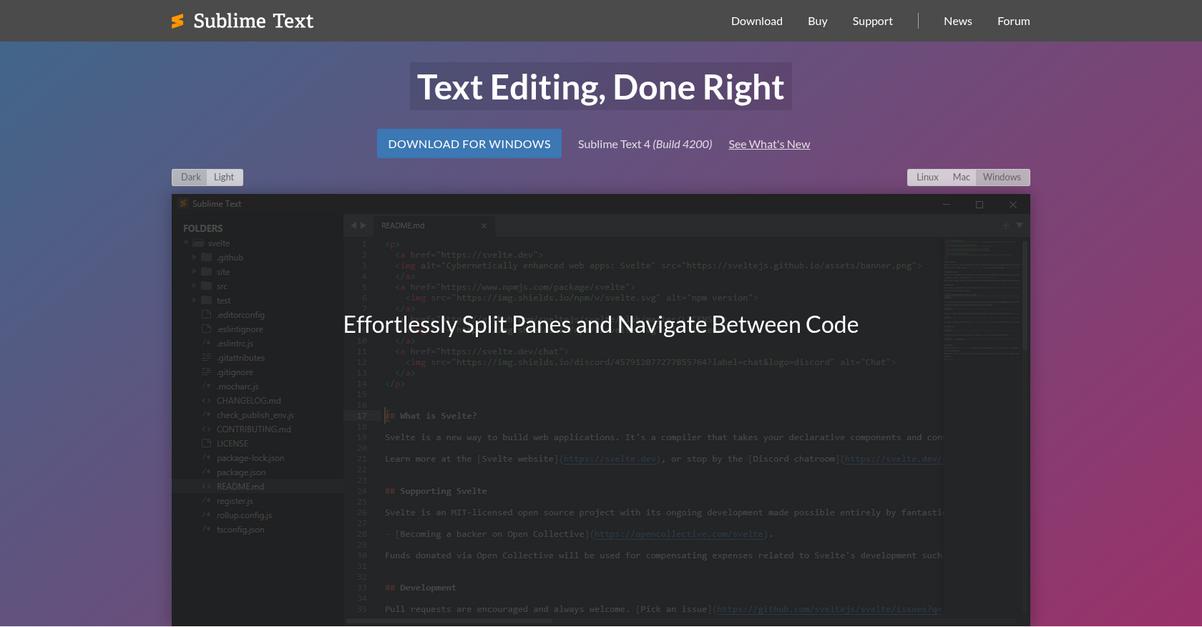This screenshot has height=627, width=1202.
Task: Click the previous tab left arrow
Action: pyautogui.click(x=353, y=226)
